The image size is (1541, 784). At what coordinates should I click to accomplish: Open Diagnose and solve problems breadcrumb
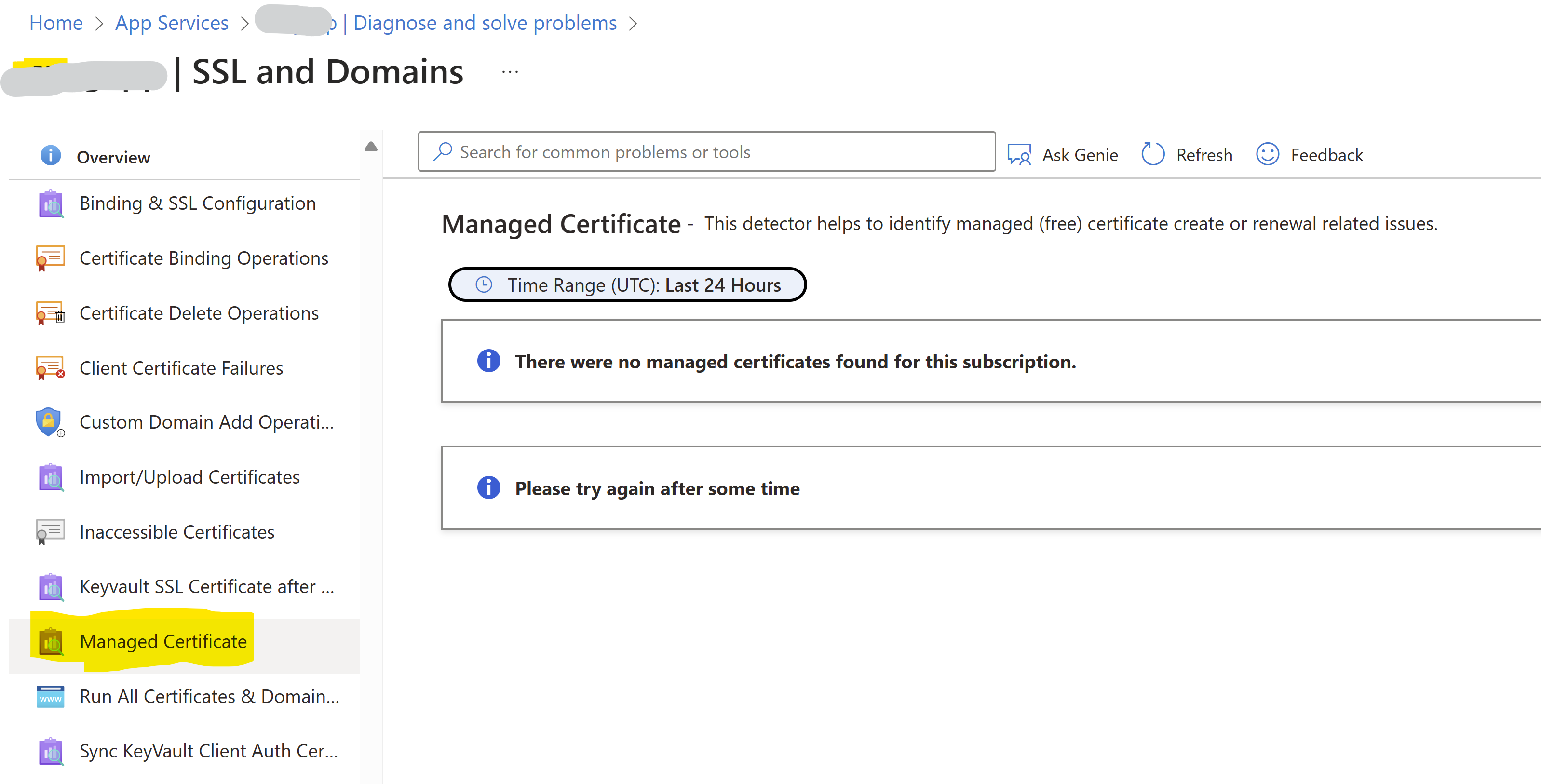[x=484, y=23]
